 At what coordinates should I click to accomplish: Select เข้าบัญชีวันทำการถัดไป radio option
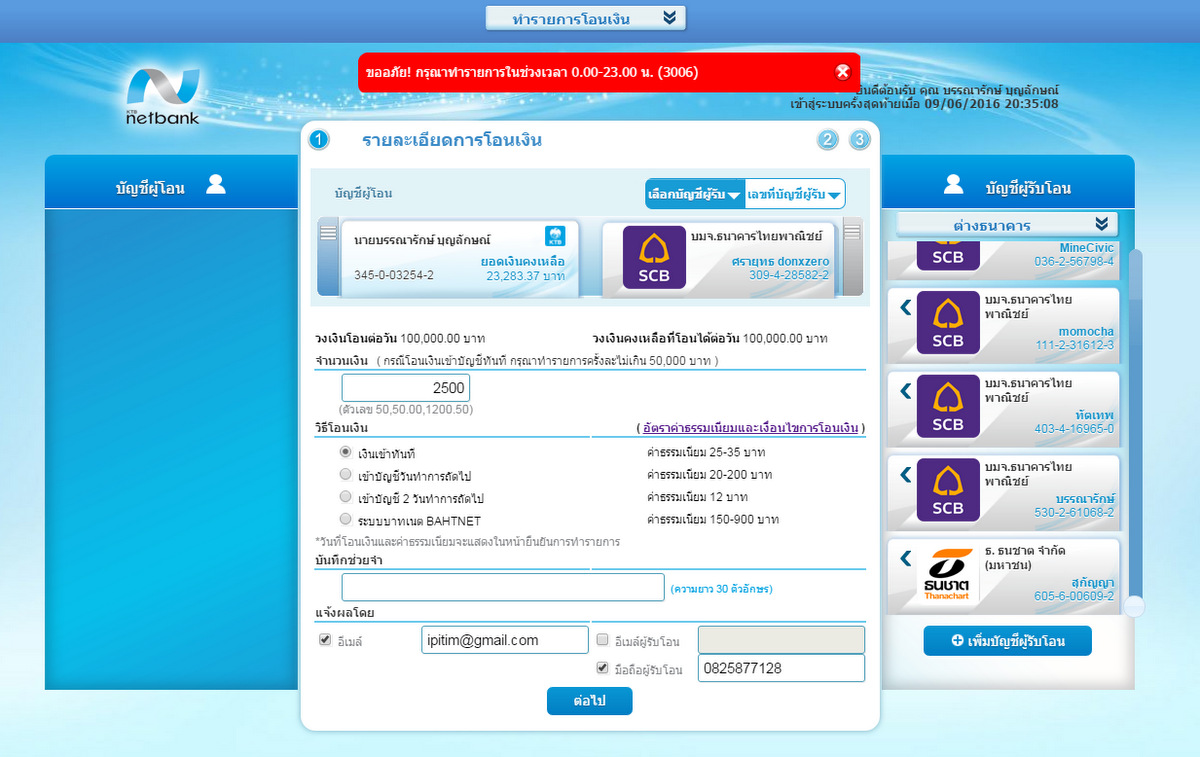pyautogui.click(x=346, y=474)
